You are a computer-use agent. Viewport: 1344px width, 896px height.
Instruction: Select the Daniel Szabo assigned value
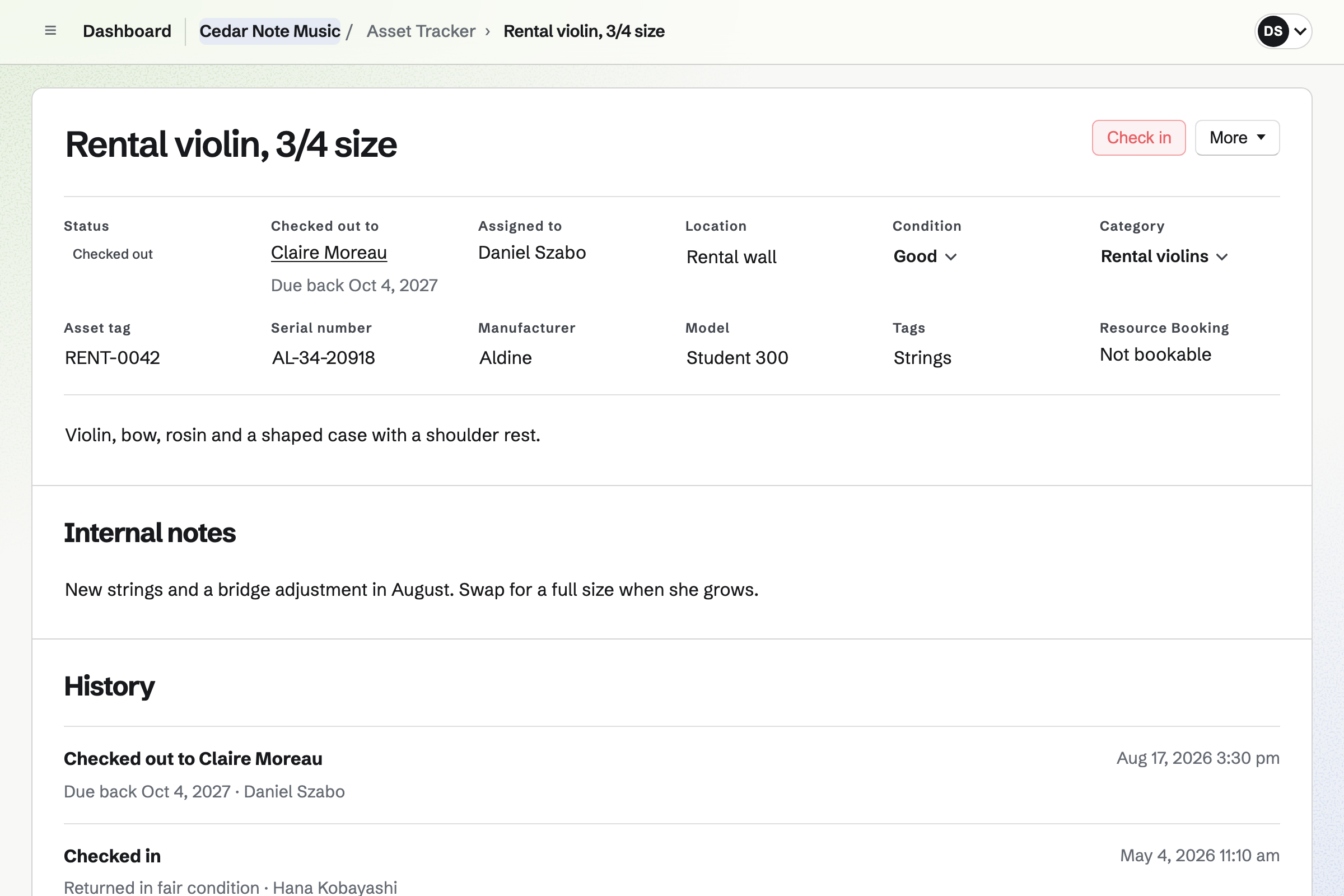pos(531,253)
